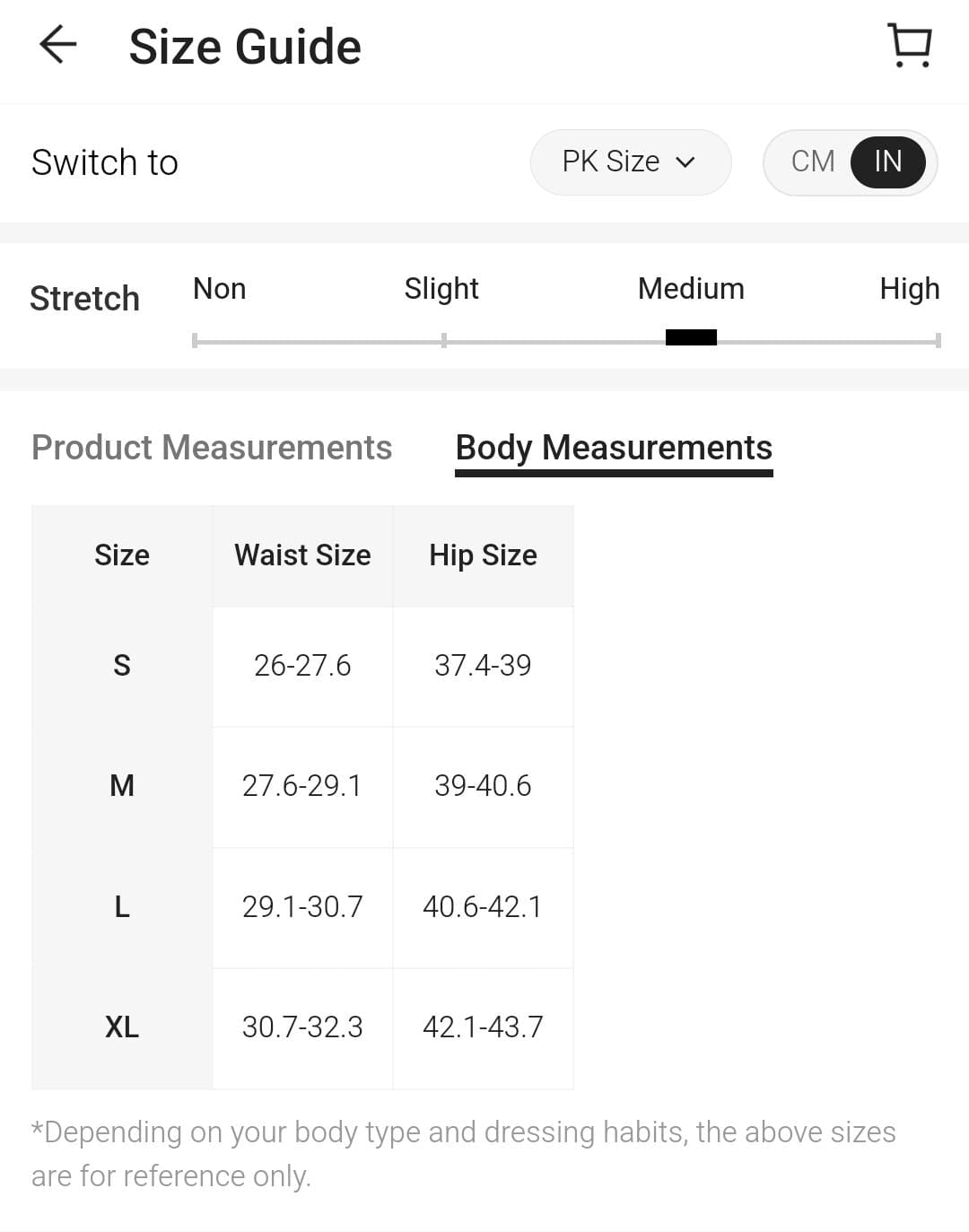Open the shopping cart
Image resolution: width=969 pixels, height=1232 pixels.
pyautogui.click(x=910, y=45)
